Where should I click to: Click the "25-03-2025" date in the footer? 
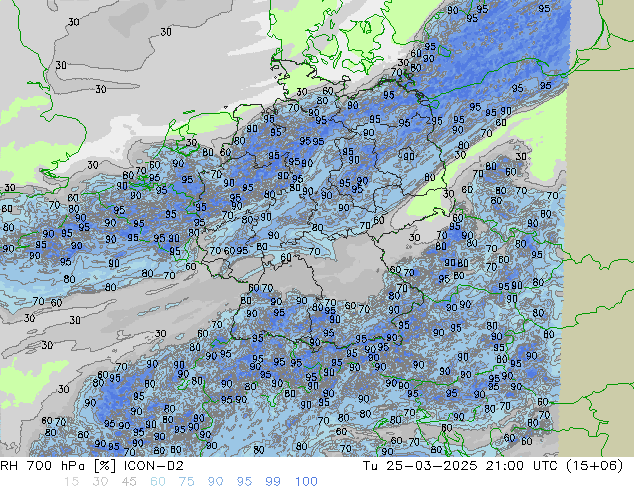431,466
